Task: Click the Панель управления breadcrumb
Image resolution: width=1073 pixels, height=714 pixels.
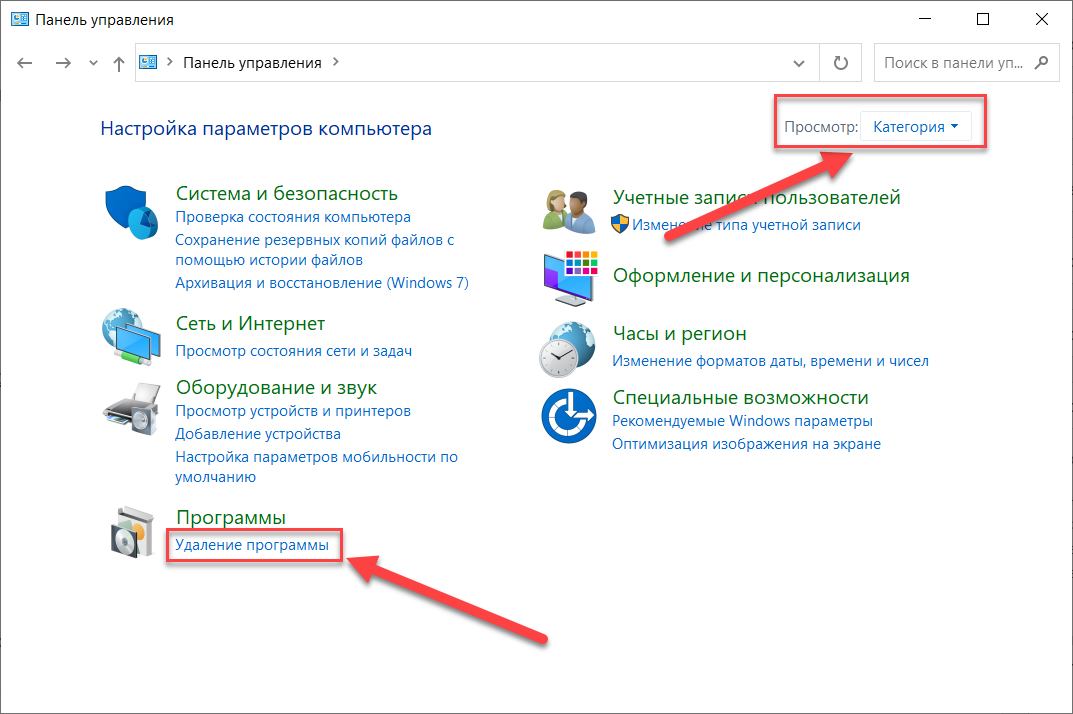Action: pos(252,62)
